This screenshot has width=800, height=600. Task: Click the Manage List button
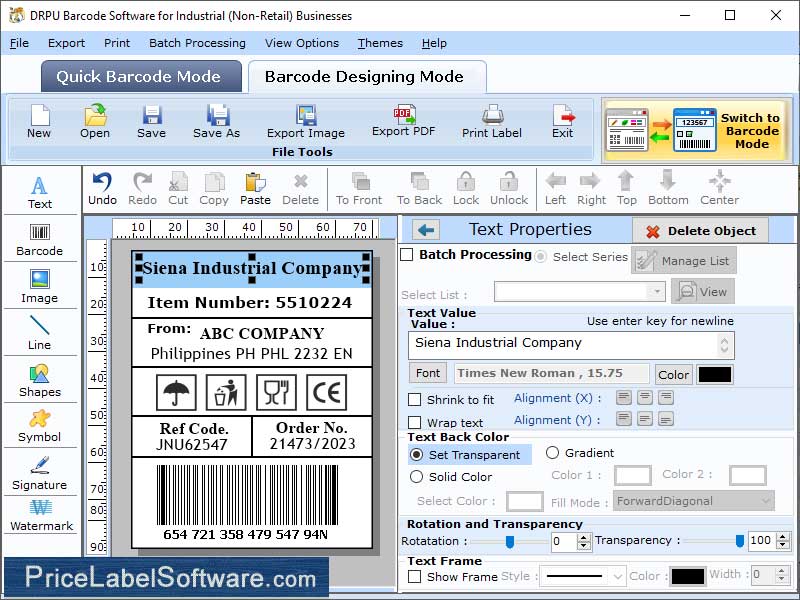pos(684,261)
